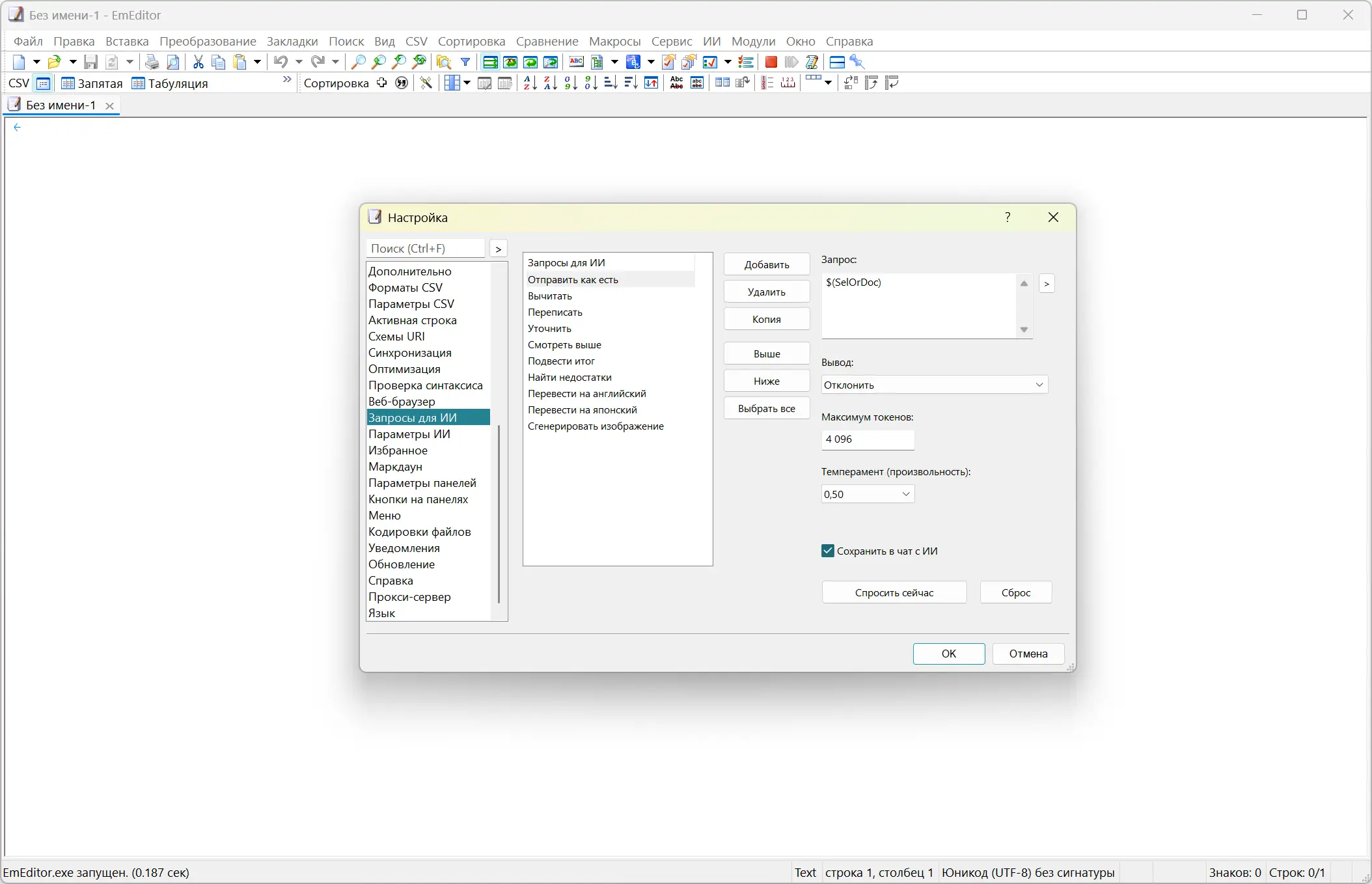Click the New file icon
Screen dimensions: 1372x884
tap(19, 62)
